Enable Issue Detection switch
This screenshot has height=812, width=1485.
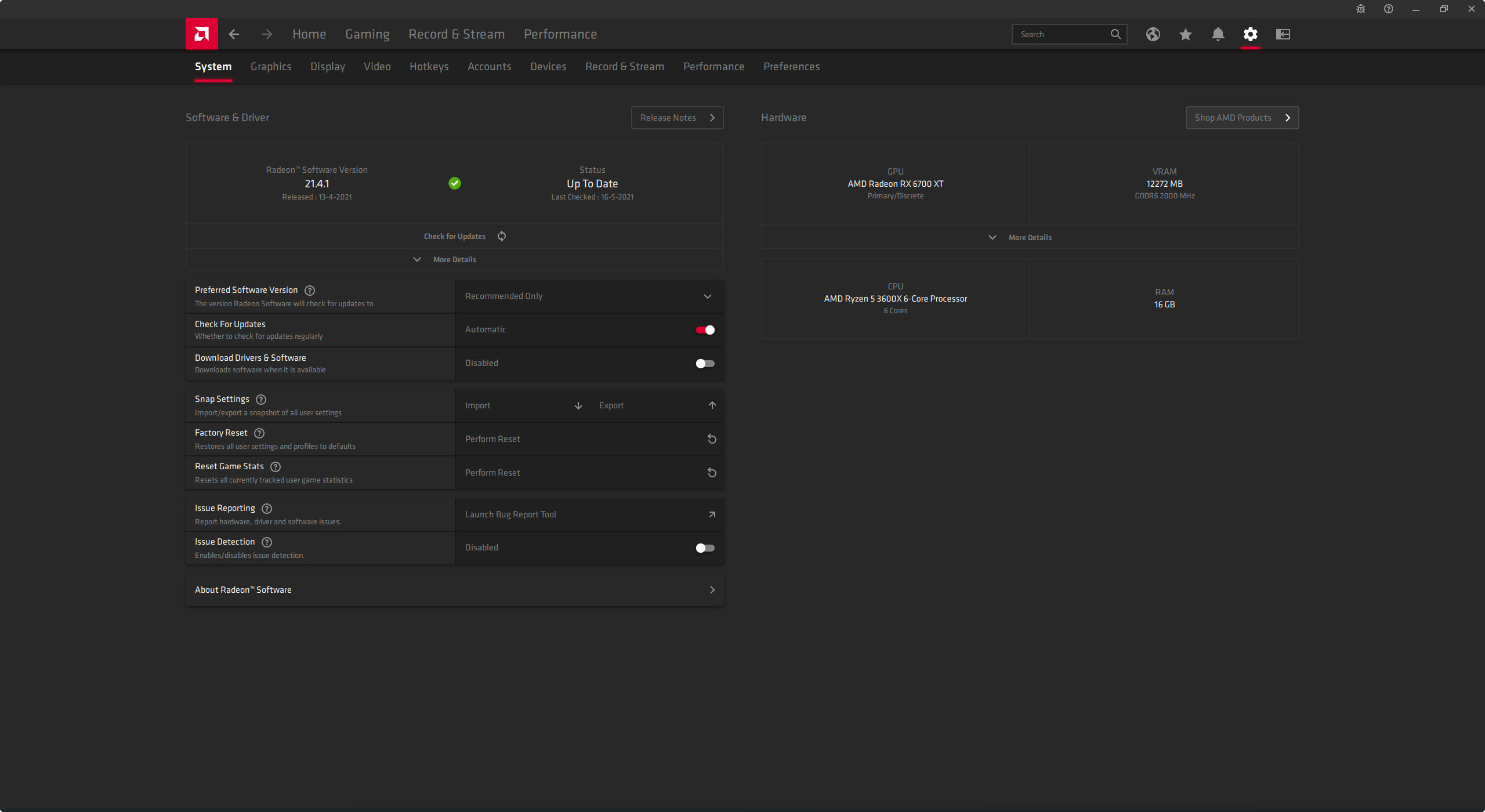705,548
